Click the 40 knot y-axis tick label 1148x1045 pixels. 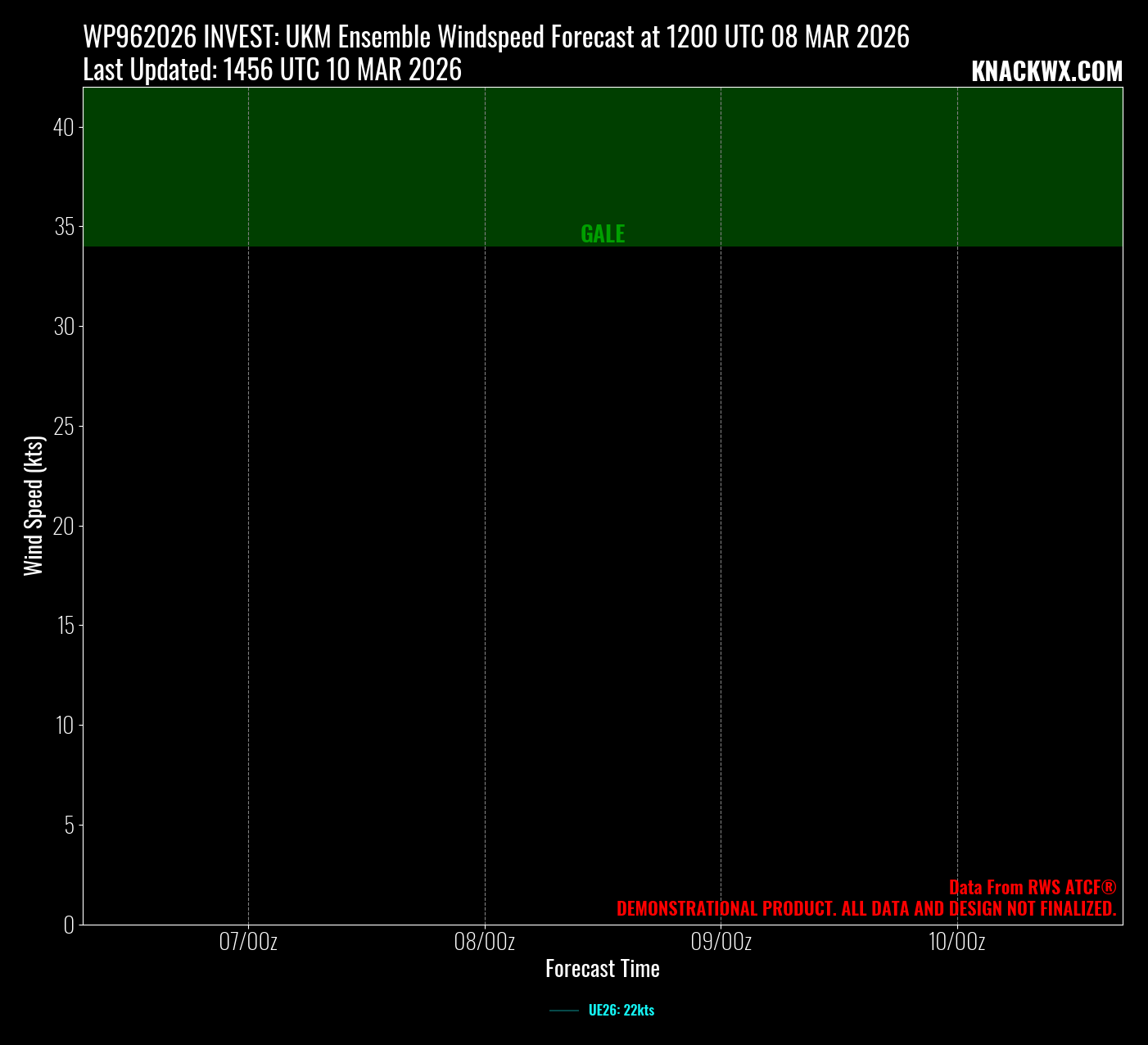coord(65,127)
